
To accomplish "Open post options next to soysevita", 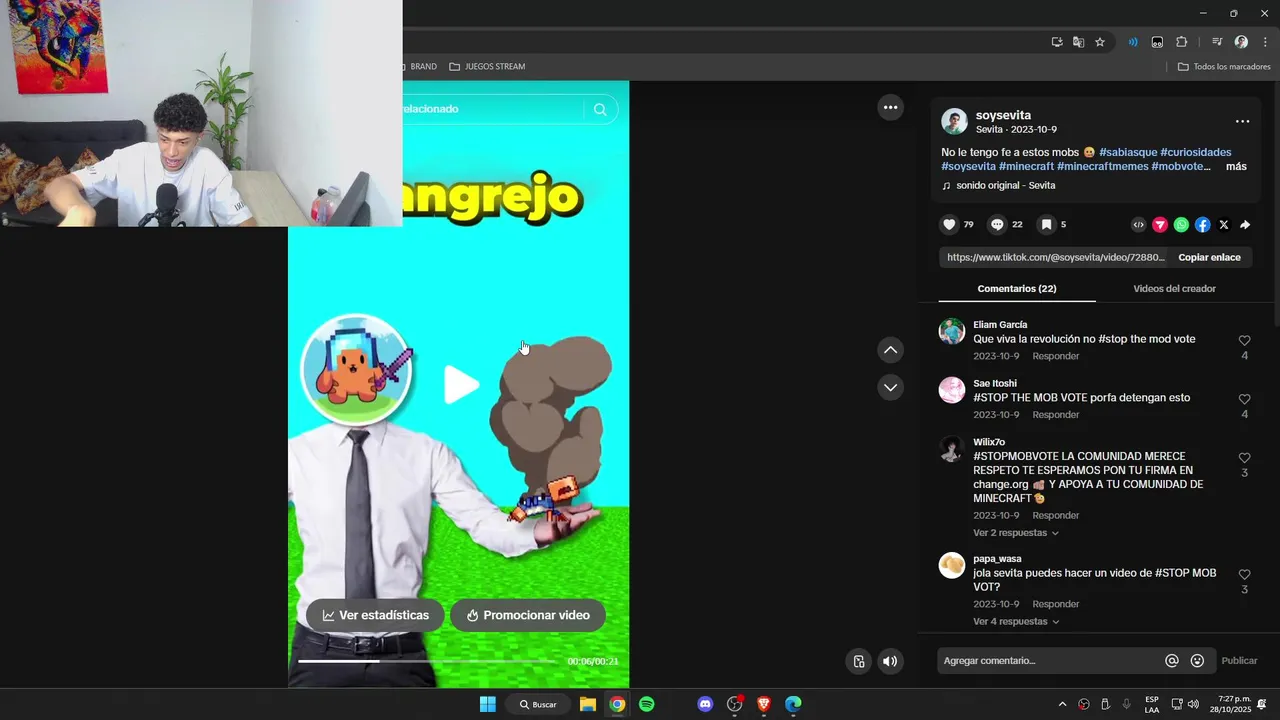I will 1242,121.
